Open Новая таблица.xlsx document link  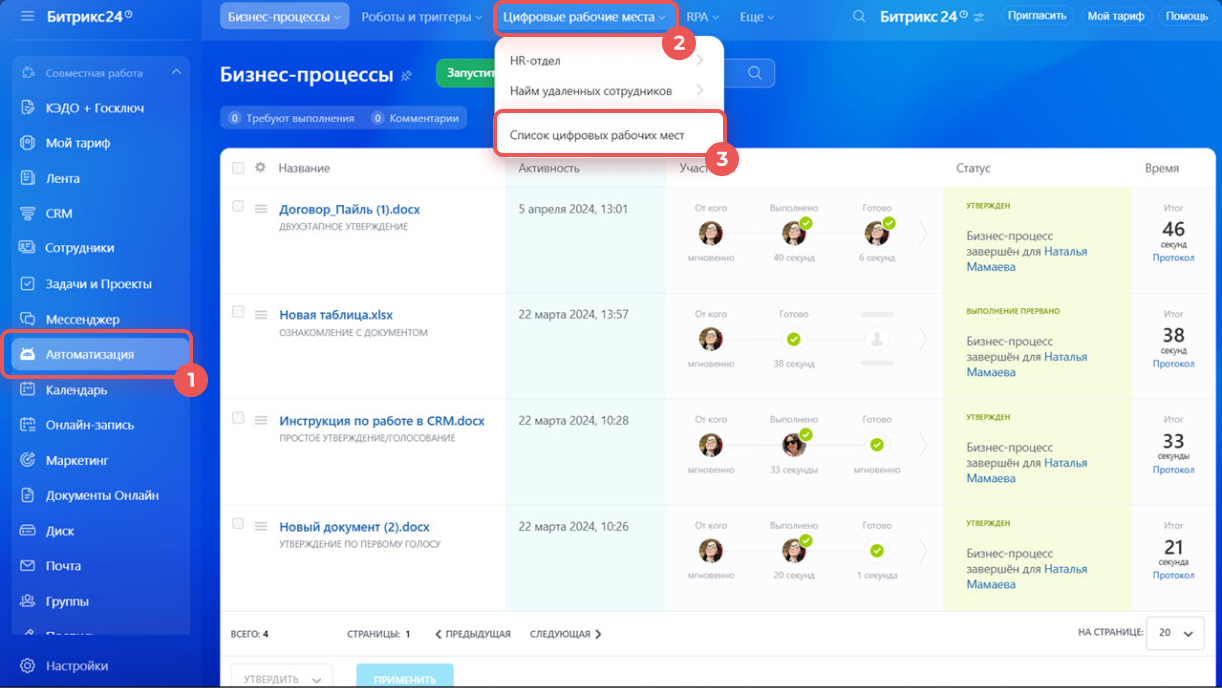point(336,315)
